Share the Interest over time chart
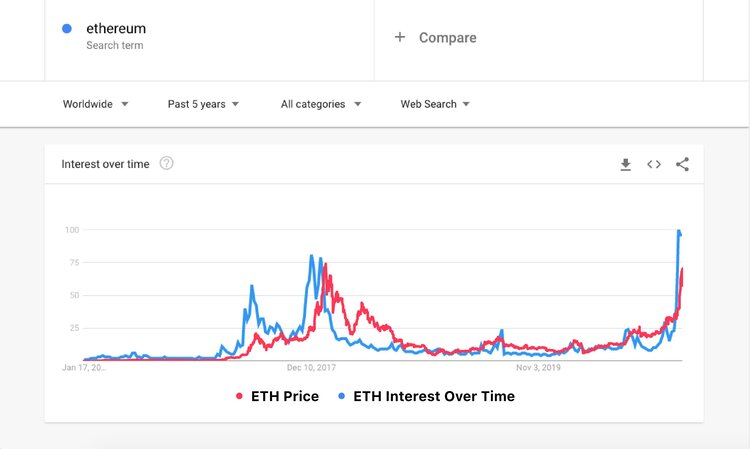750x449 pixels. tap(682, 164)
